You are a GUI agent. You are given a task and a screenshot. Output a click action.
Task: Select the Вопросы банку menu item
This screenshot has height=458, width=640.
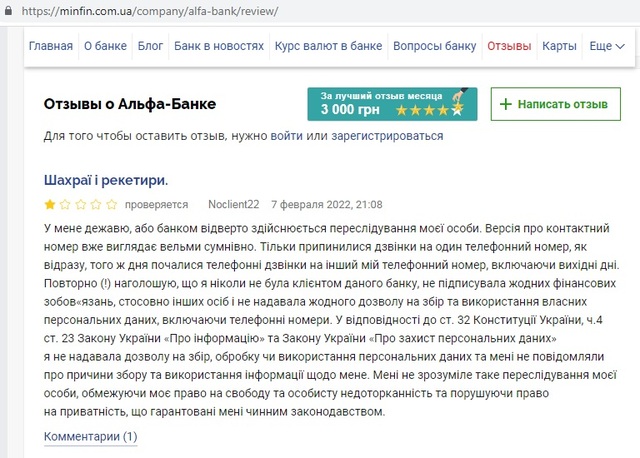click(435, 46)
